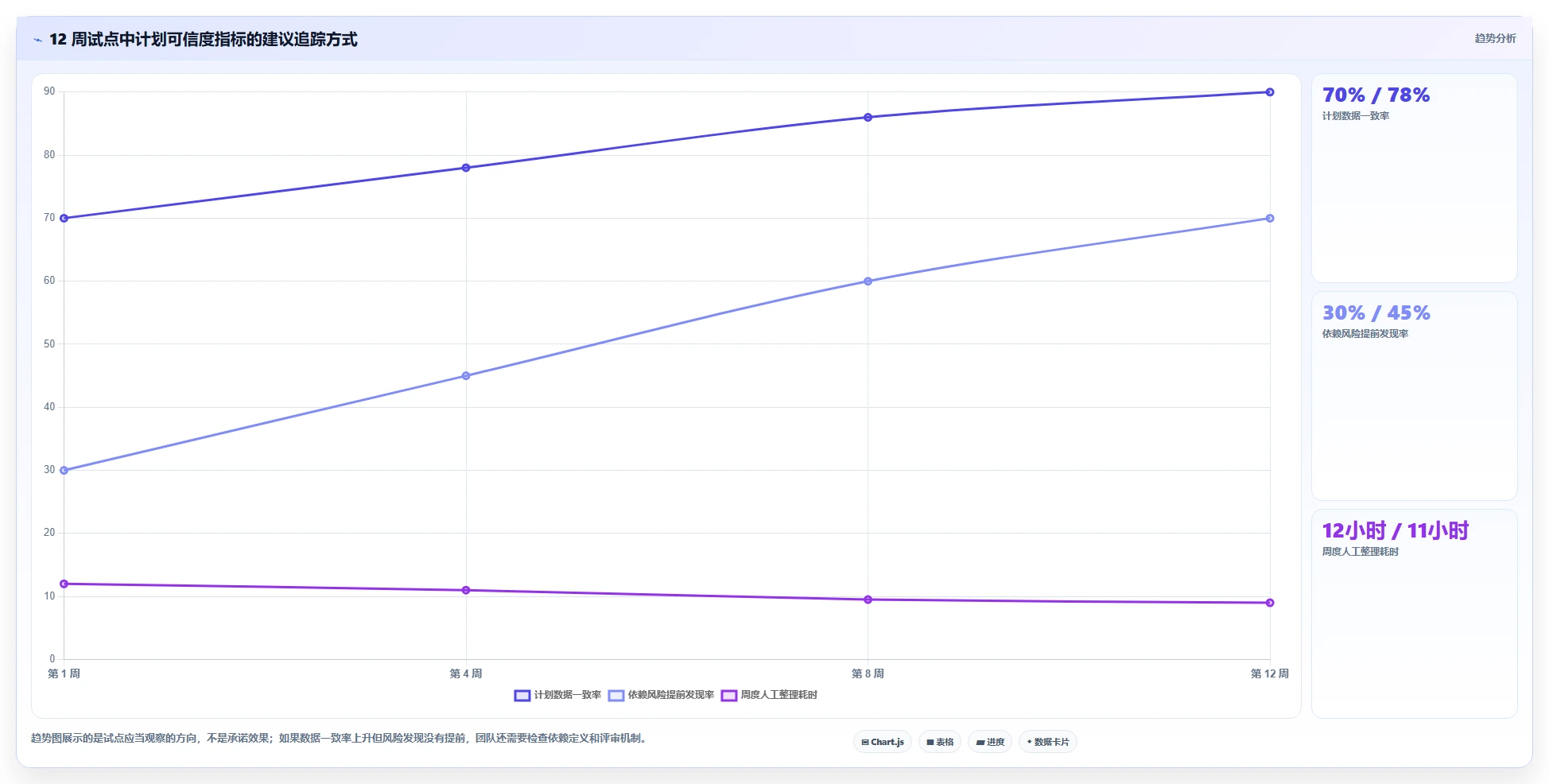Click the 20 y-axis tick label
This screenshot has height=784, width=1549.
[49, 533]
